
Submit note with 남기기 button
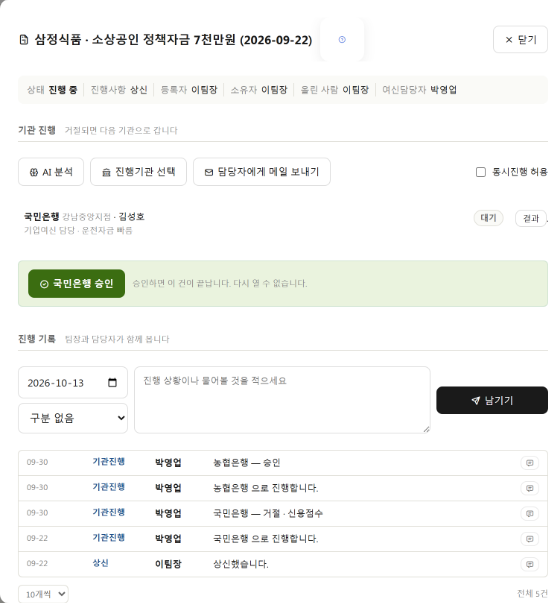(492, 400)
